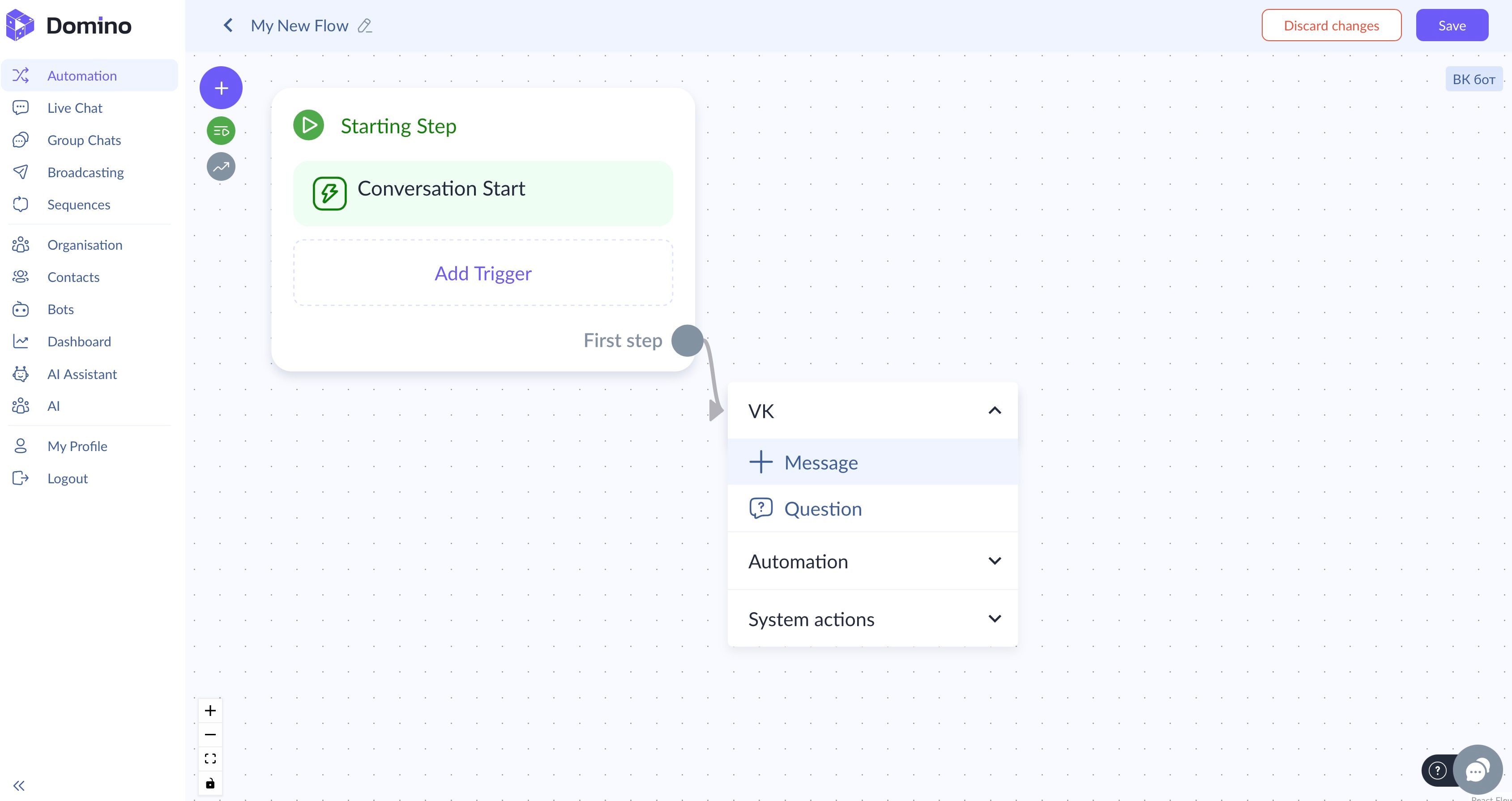Select the Message step option
The height and width of the screenshot is (801, 1512).
pos(820,462)
